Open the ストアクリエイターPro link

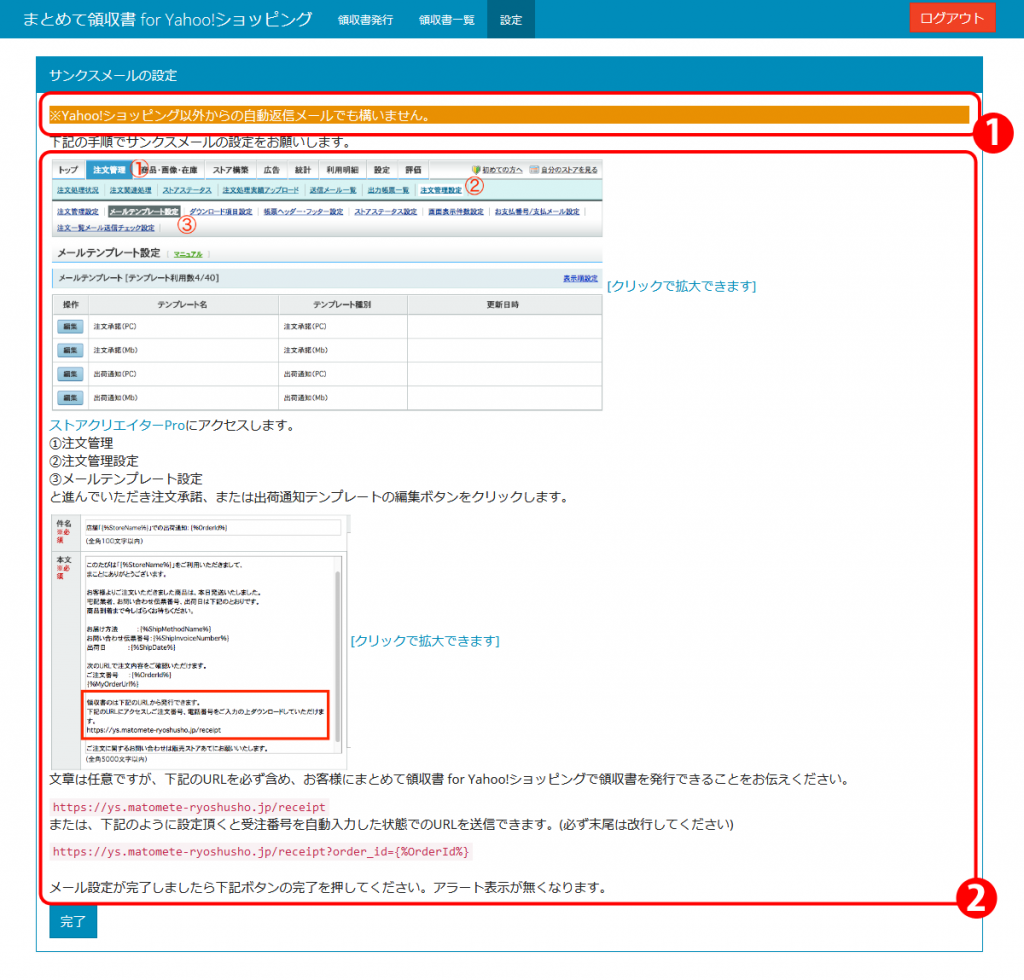[118, 425]
